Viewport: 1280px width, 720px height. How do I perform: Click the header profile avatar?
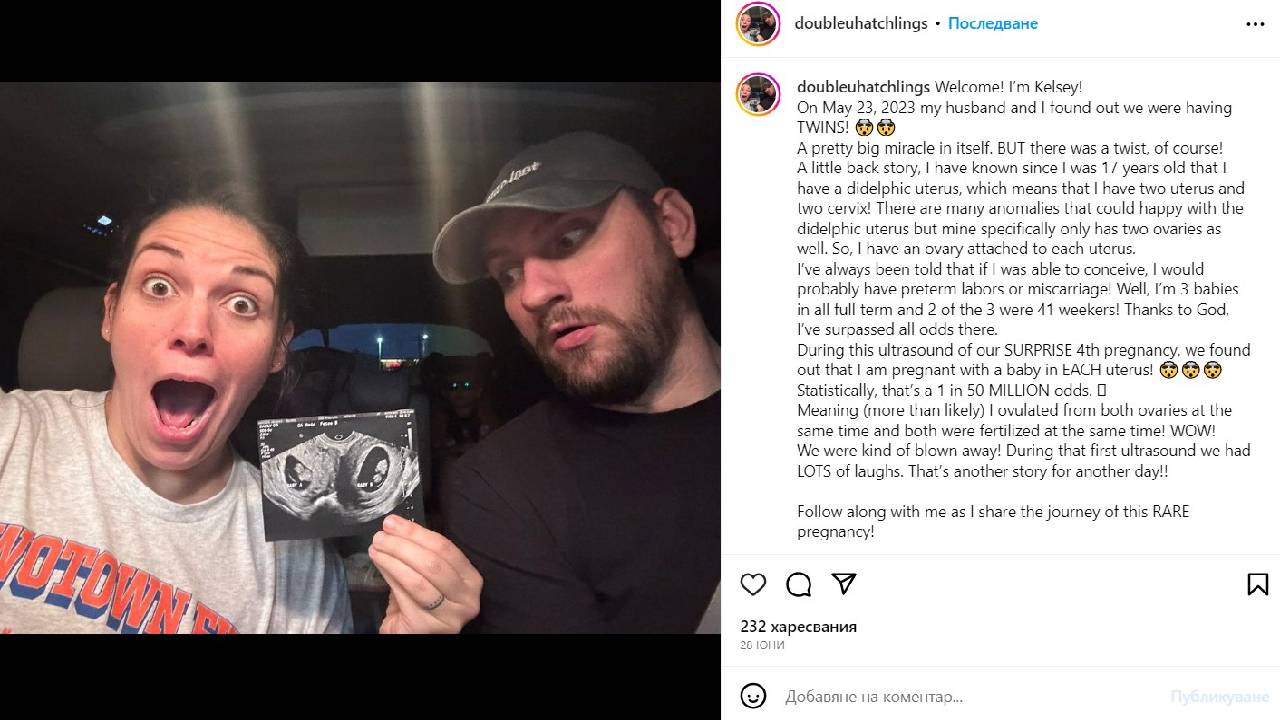click(758, 24)
